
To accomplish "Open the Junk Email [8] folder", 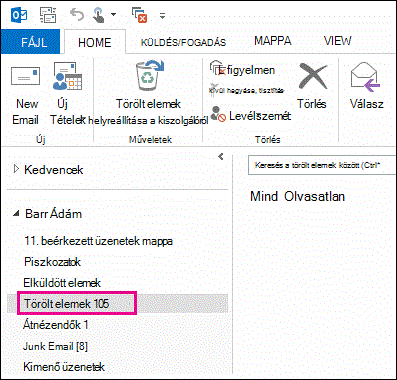I will coord(55,346).
